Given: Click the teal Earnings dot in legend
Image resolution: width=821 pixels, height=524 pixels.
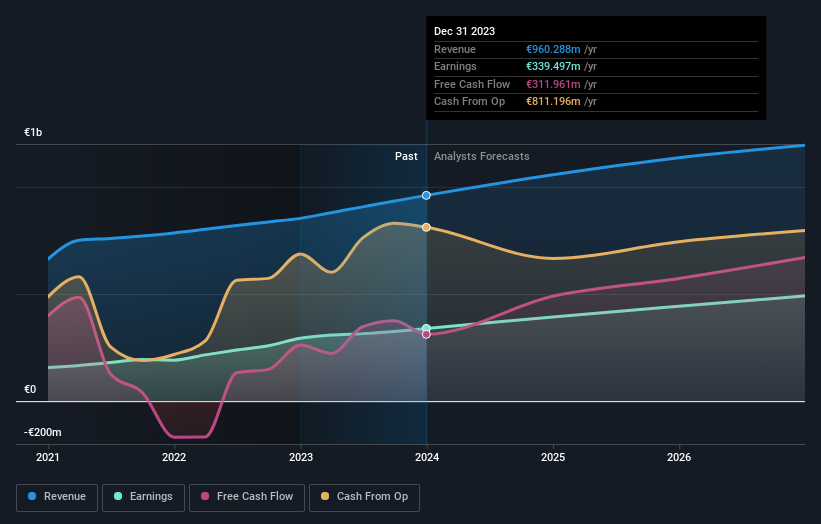Looking at the screenshot, I should (x=118, y=496).
